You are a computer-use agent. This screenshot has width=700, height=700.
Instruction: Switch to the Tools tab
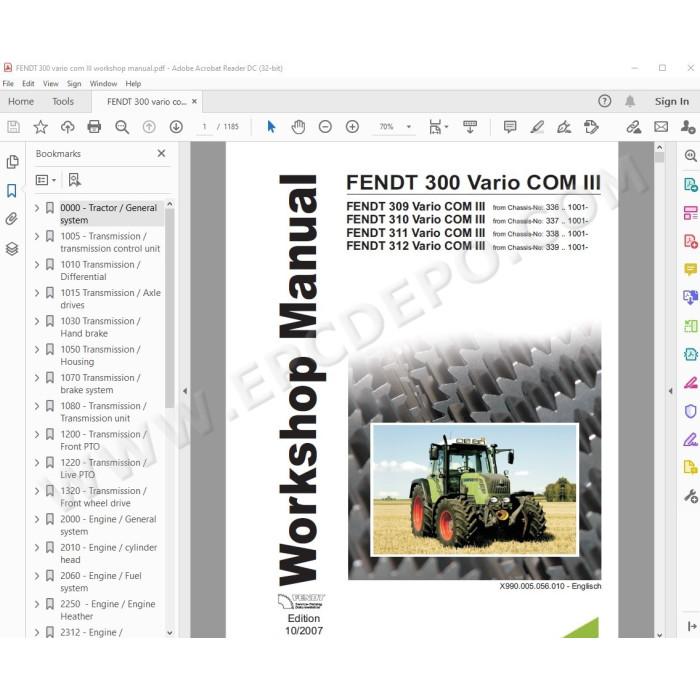[x=63, y=101]
